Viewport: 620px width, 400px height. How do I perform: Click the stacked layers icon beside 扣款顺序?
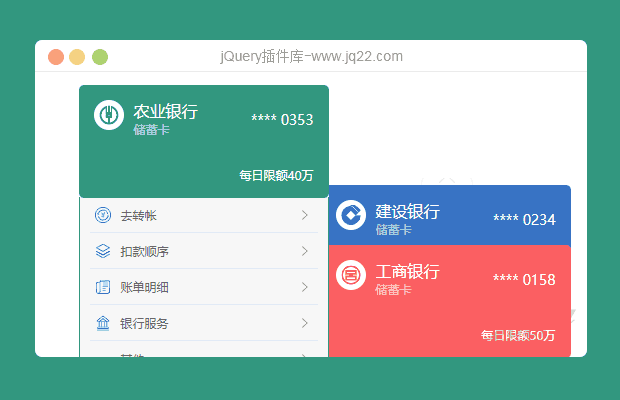[103, 251]
